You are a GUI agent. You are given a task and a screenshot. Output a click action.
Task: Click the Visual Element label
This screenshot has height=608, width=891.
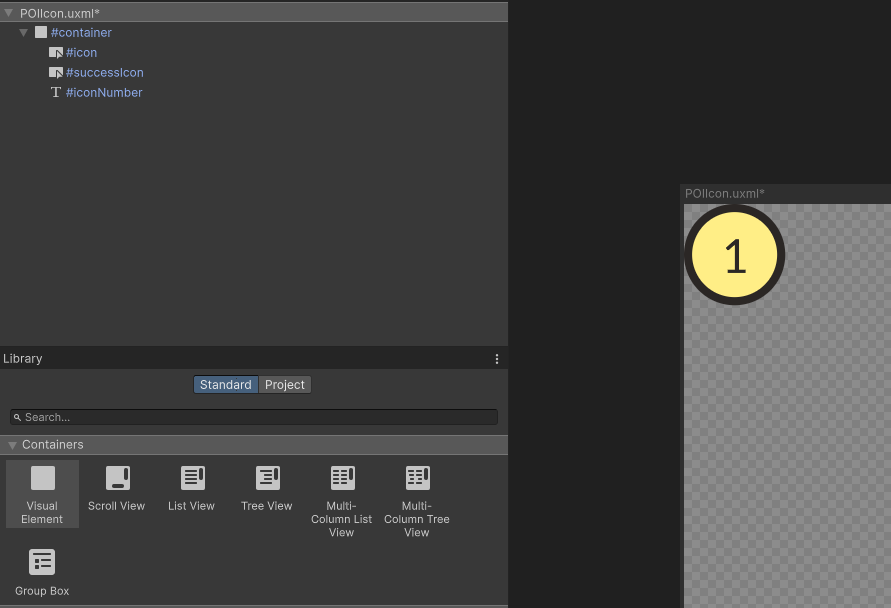pos(42,513)
